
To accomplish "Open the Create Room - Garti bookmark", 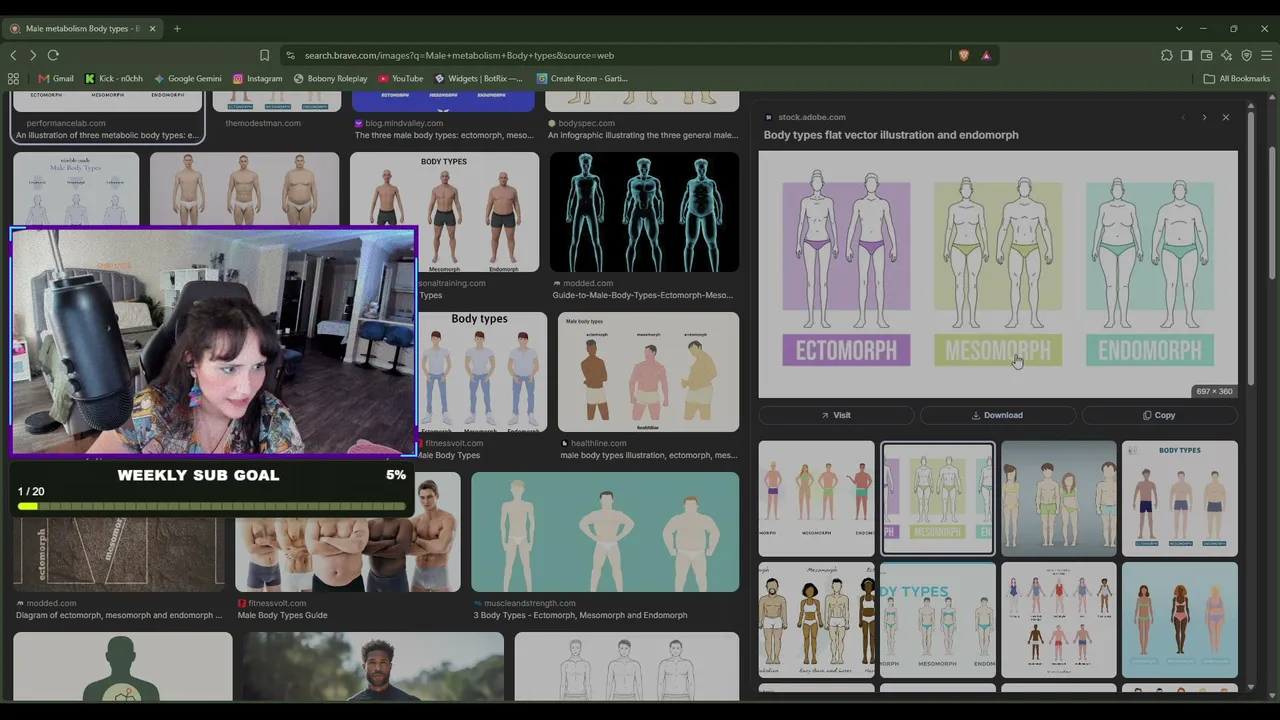I will pos(582,78).
